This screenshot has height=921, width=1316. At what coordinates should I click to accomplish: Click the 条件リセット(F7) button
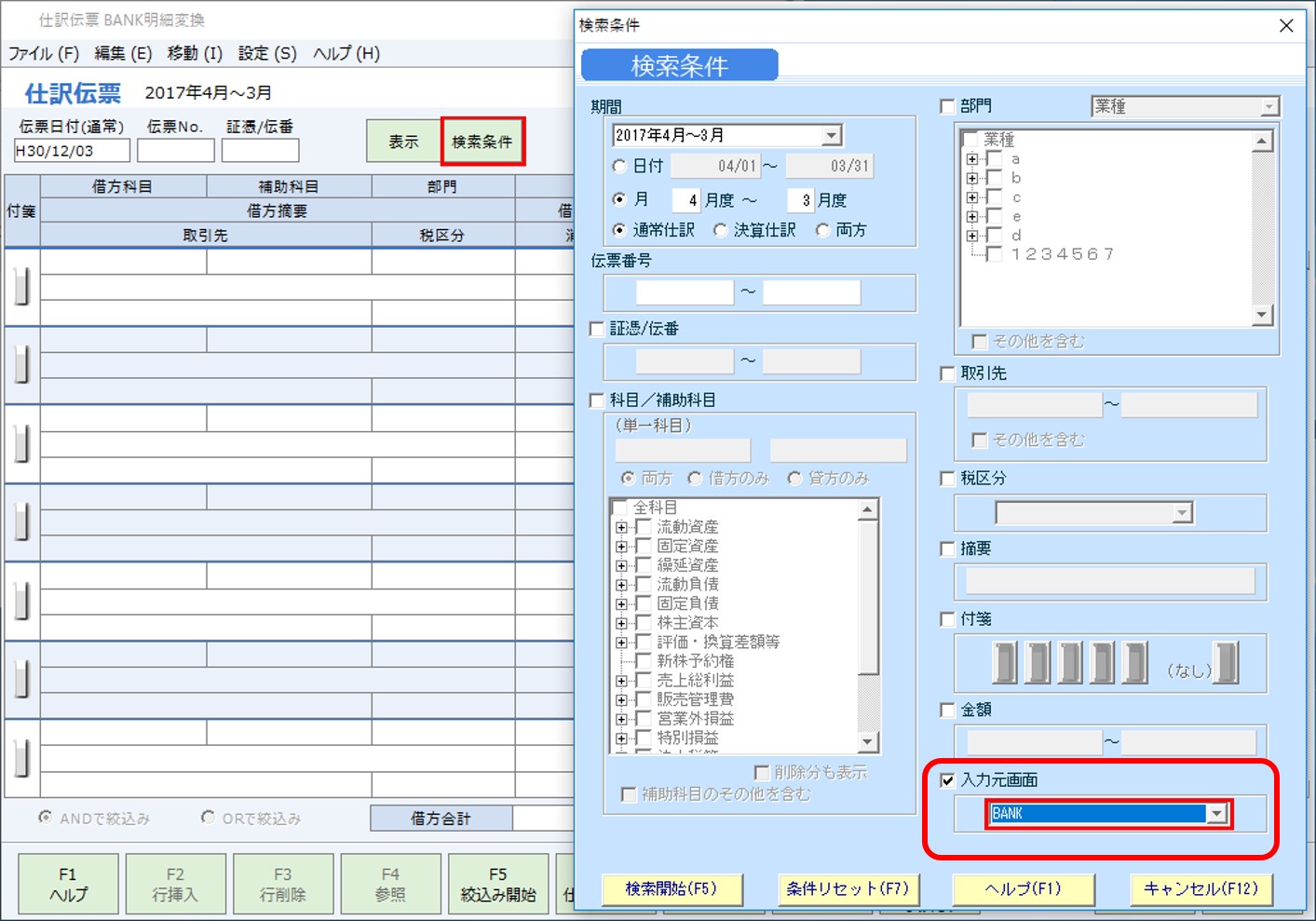(x=848, y=889)
